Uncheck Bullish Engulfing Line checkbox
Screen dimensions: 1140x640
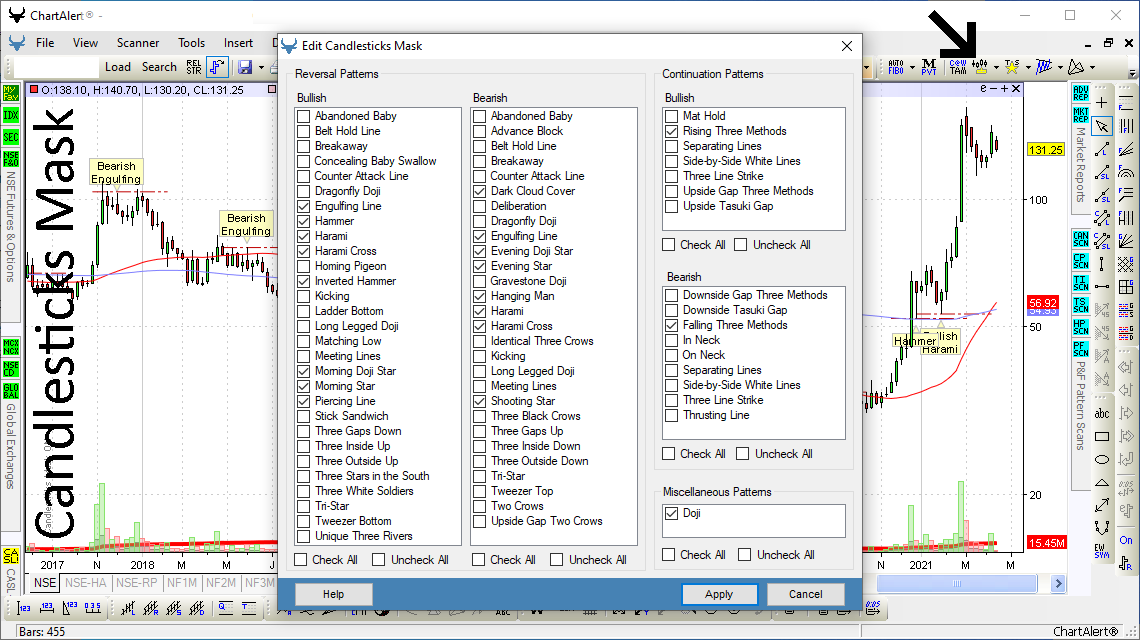coord(304,207)
